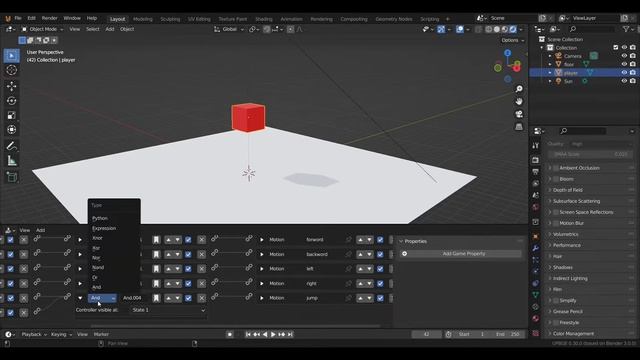The width and height of the screenshot is (640, 360).
Task: Select the Measure tool
Action: [x=11, y=161]
